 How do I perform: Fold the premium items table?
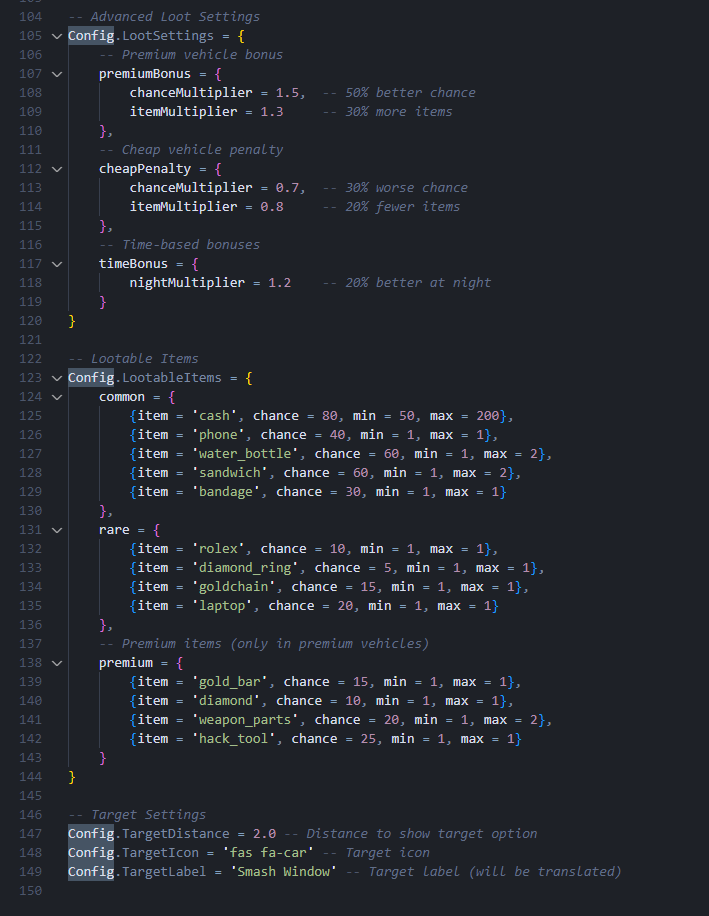pyautogui.click(x=56, y=663)
